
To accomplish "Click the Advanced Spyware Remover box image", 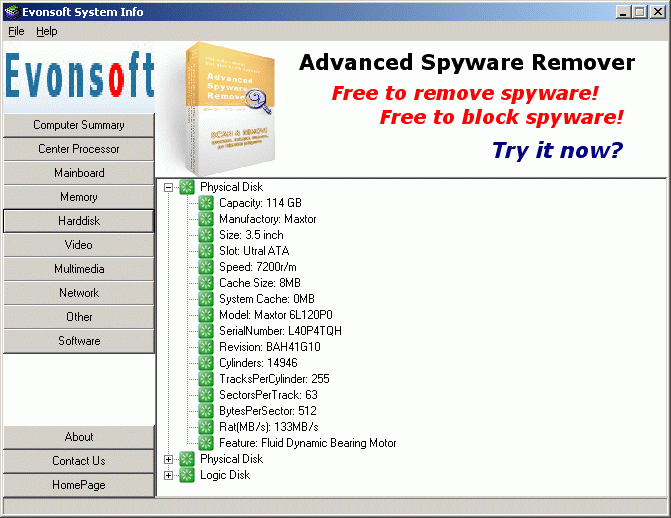I will coord(231,109).
